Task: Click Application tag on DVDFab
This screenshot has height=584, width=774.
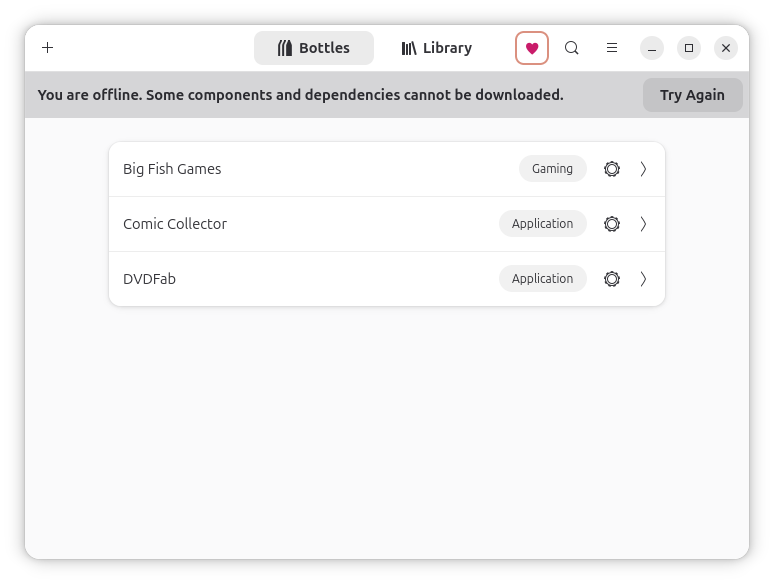Action: click(542, 279)
